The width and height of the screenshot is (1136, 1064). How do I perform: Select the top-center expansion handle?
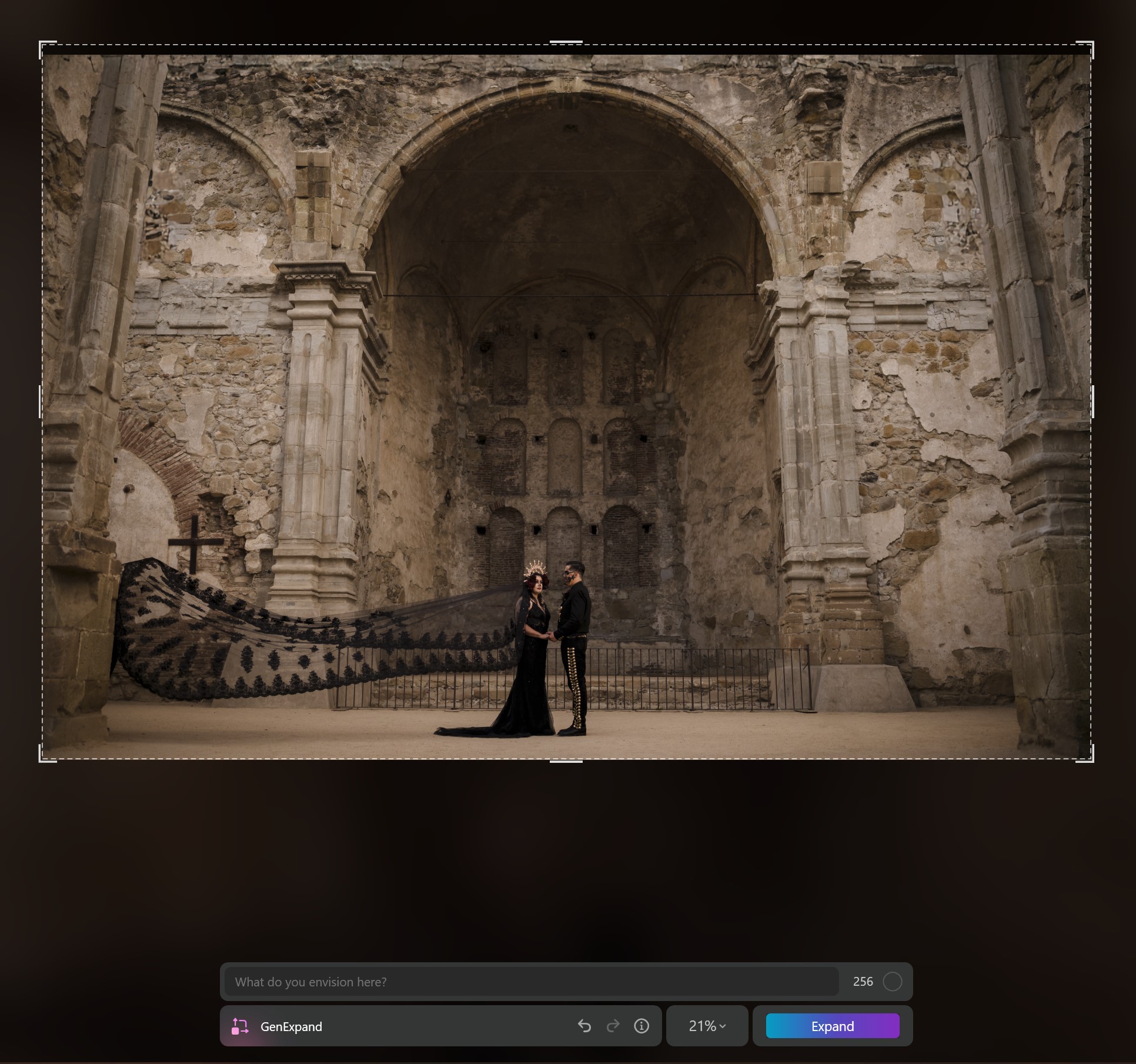coord(566,42)
